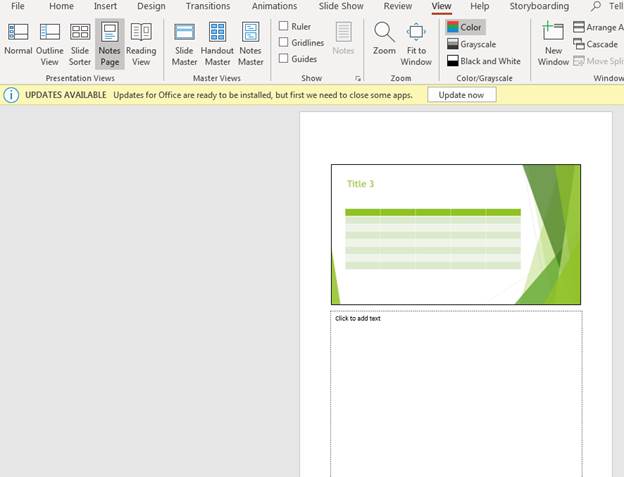This screenshot has width=624, height=477.
Task: Enable the Guides checkbox
Action: (x=283, y=58)
